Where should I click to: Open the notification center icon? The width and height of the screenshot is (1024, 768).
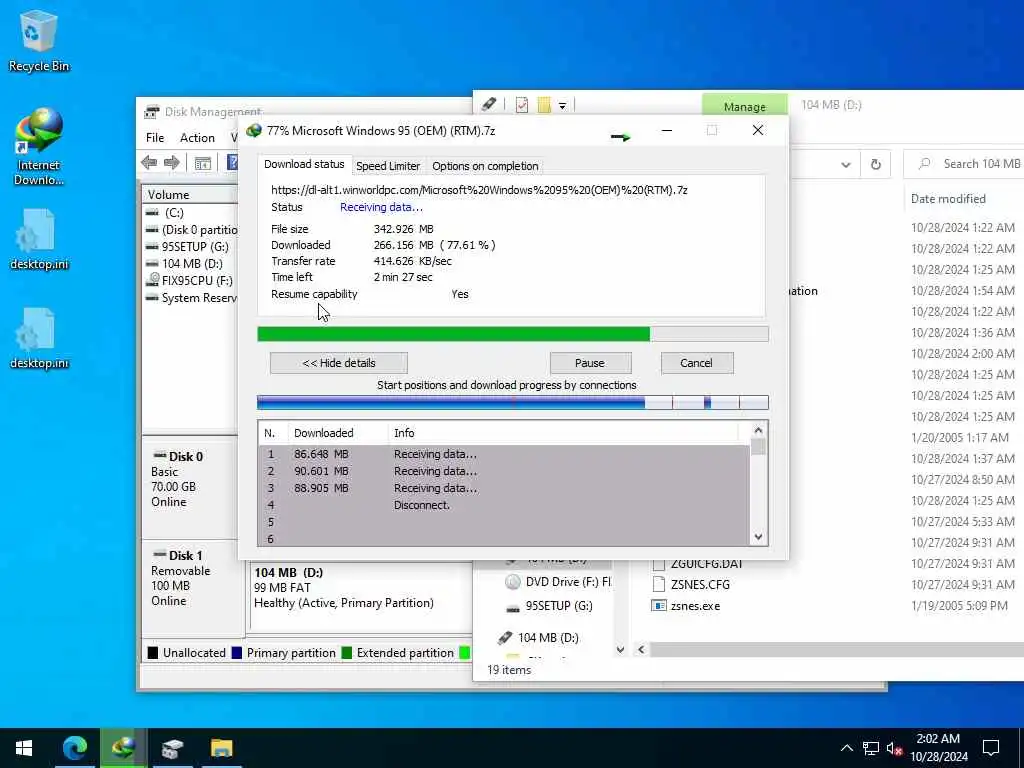pyautogui.click(x=991, y=748)
